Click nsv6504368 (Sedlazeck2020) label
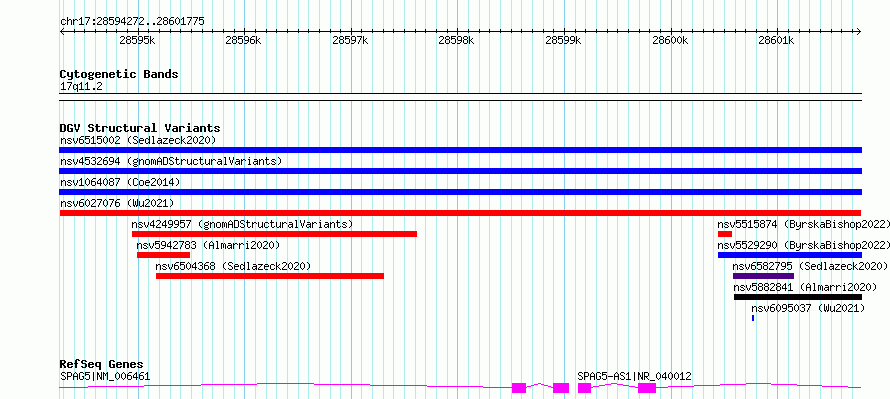 pyautogui.click(x=233, y=266)
